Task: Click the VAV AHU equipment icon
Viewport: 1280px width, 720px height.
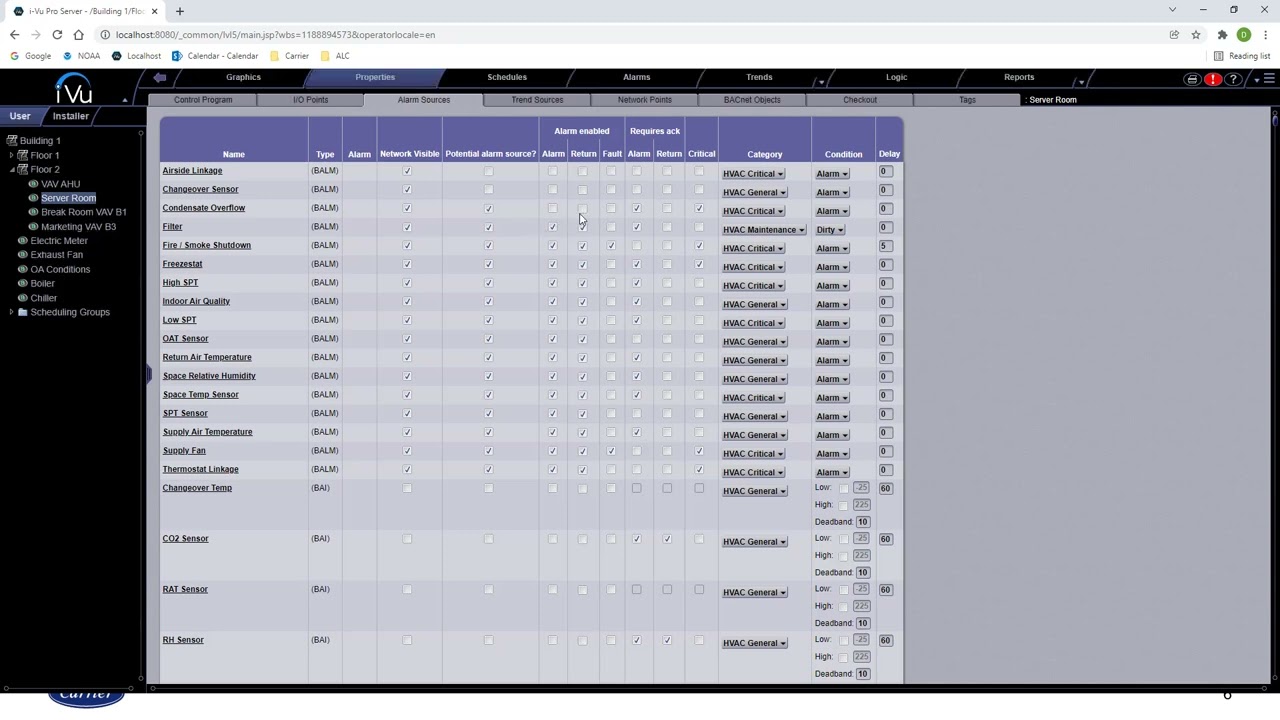Action: (33, 184)
